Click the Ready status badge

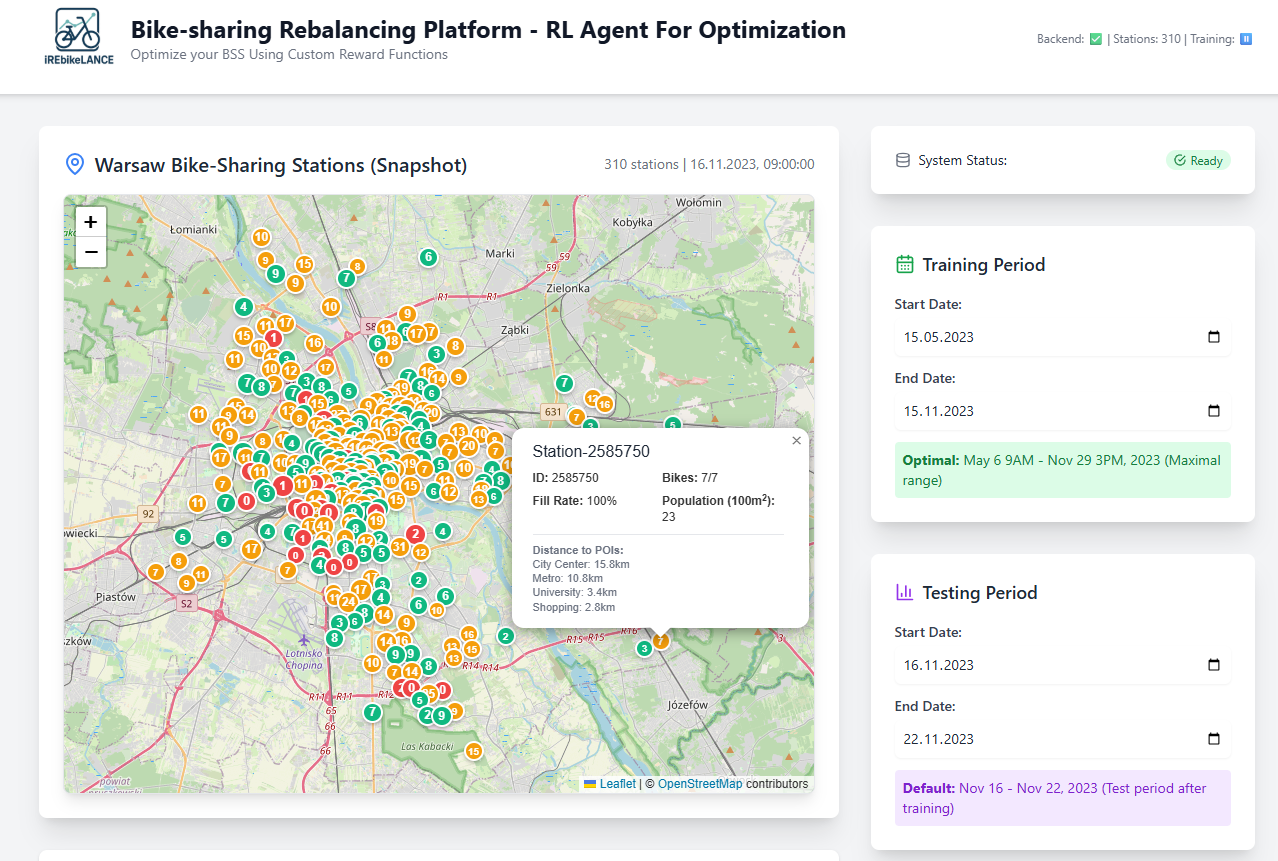tap(1198, 160)
